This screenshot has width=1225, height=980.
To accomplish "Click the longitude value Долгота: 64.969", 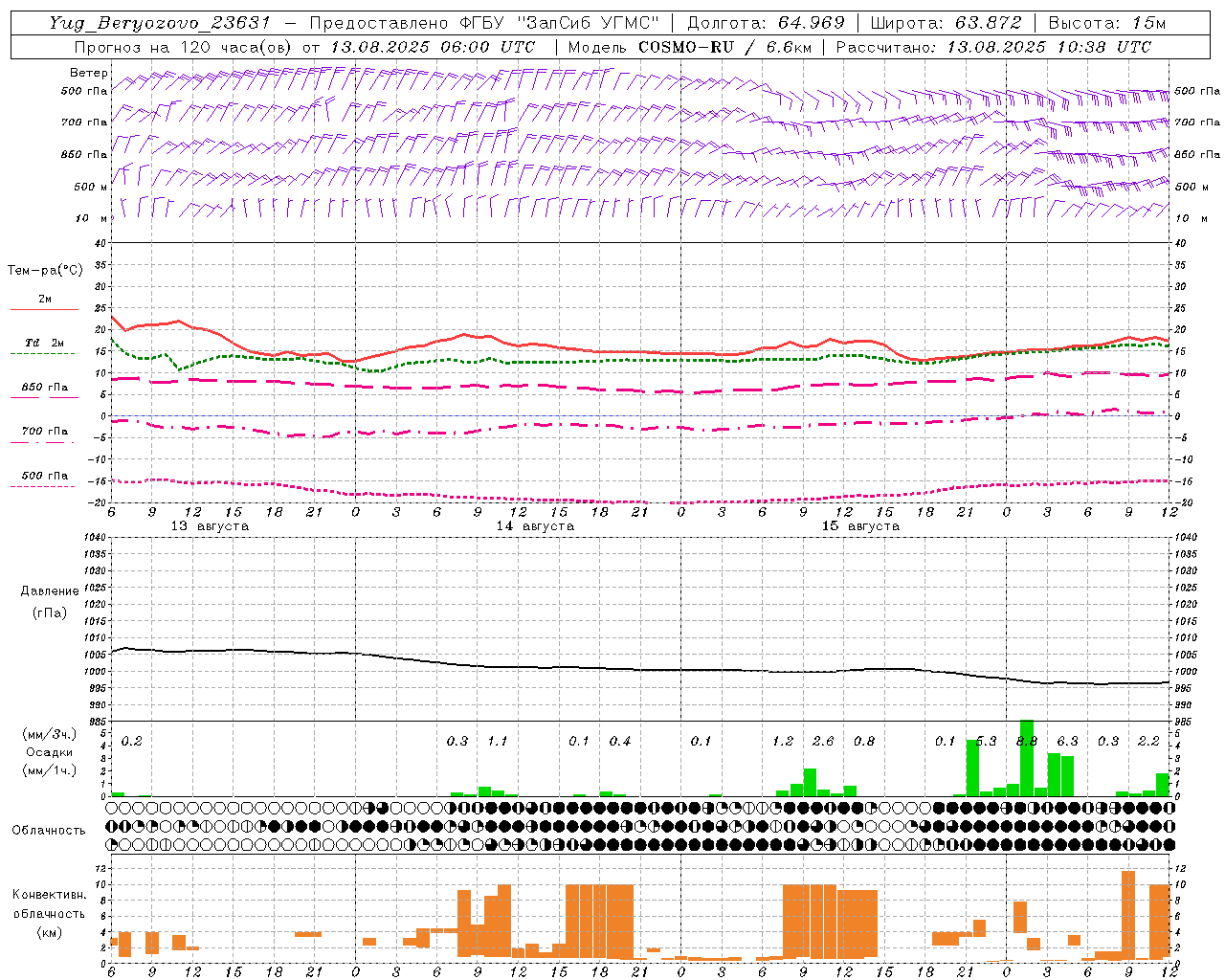I will pos(766,23).
